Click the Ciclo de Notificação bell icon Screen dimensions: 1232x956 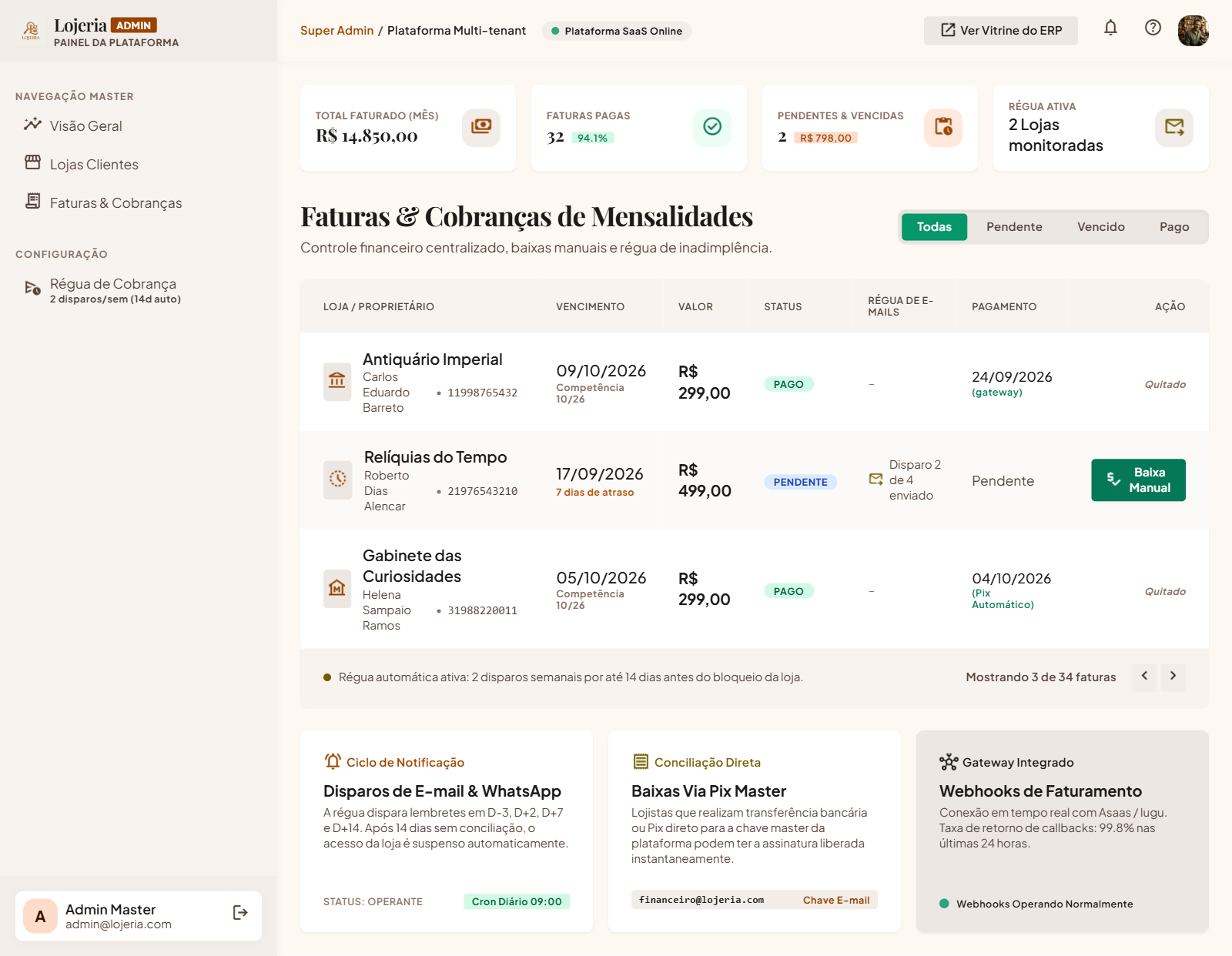(333, 761)
